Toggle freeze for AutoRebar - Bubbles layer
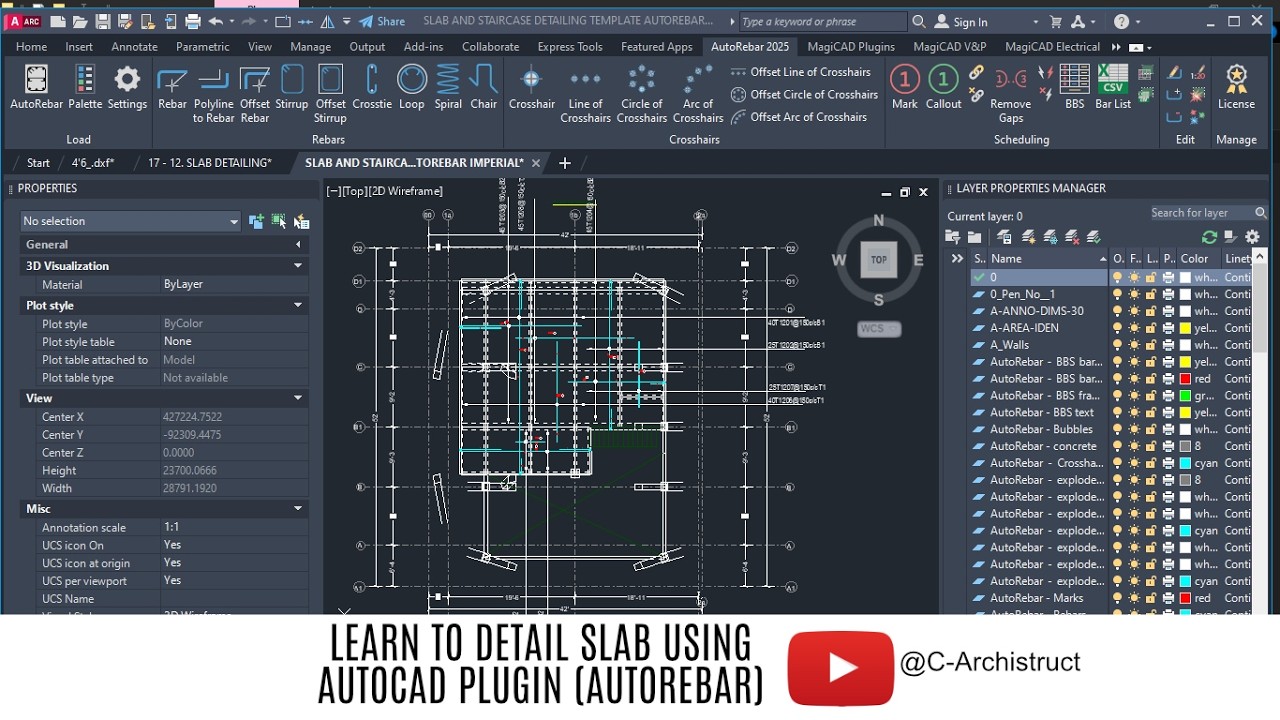Image resolution: width=1280 pixels, height=720 pixels. (x=1134, y=429)
